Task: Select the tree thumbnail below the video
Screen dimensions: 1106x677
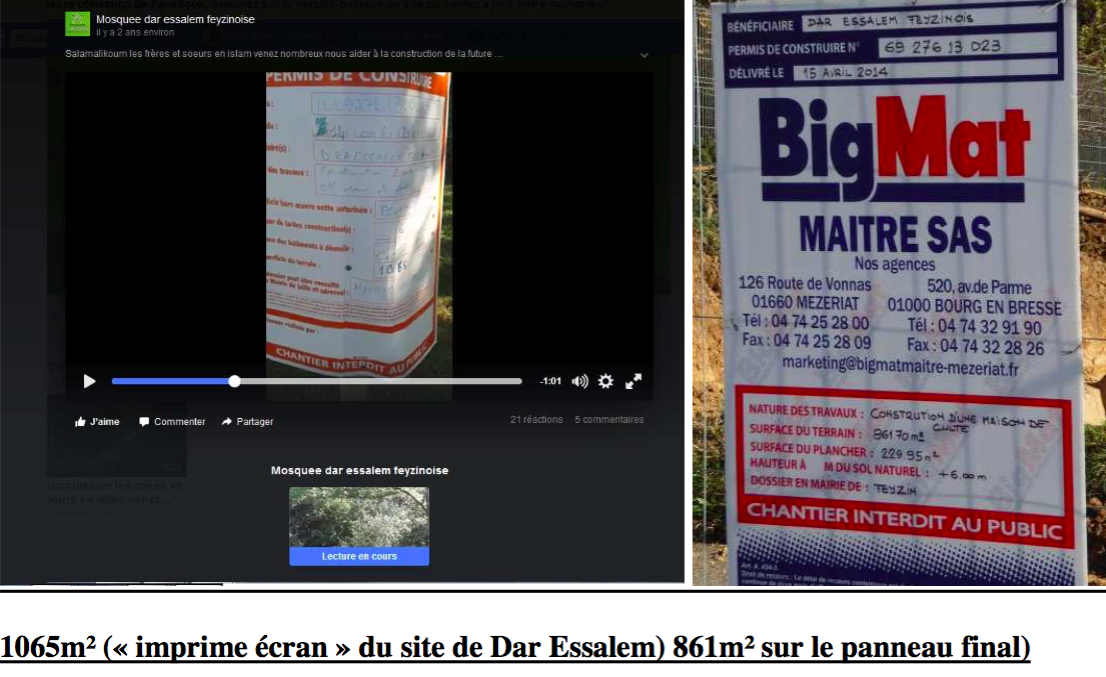Action: point(359,517)
